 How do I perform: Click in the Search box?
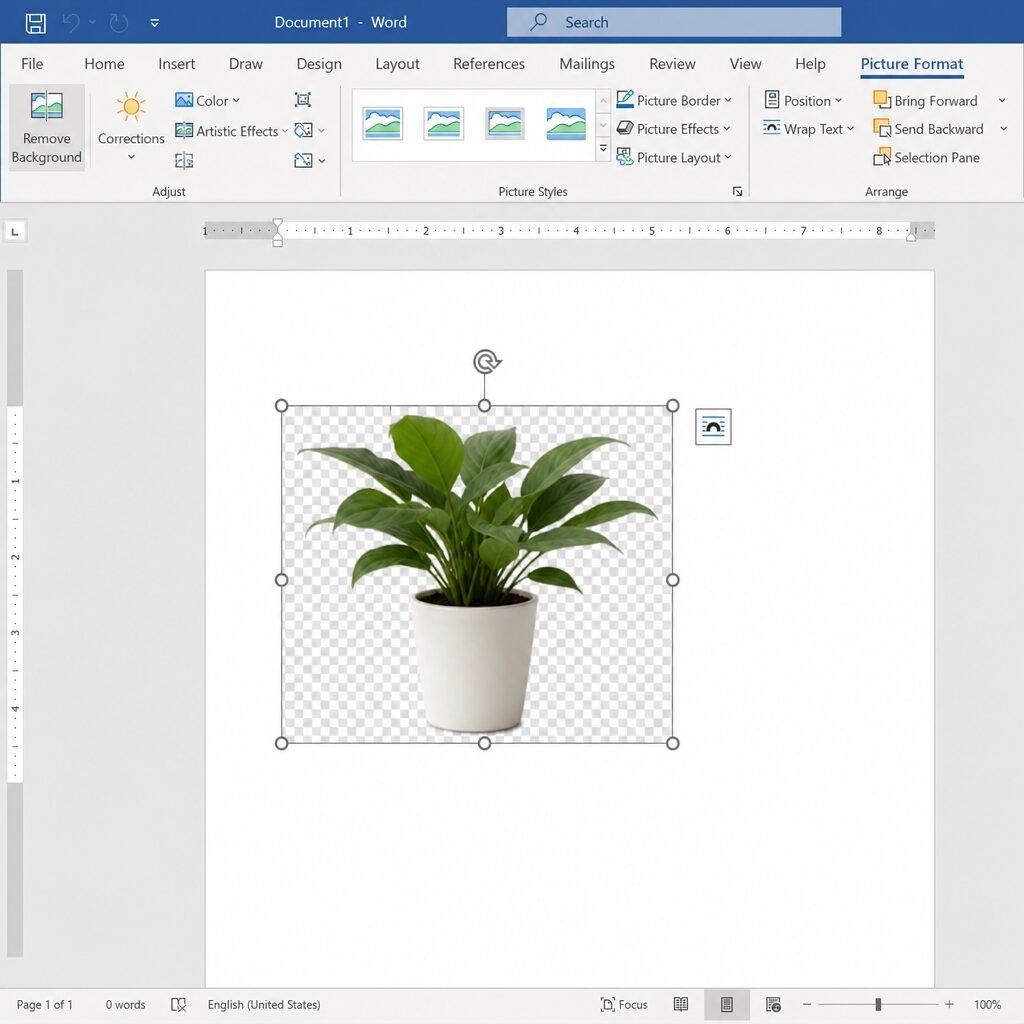pyautogui.click(x=673, y=22)
